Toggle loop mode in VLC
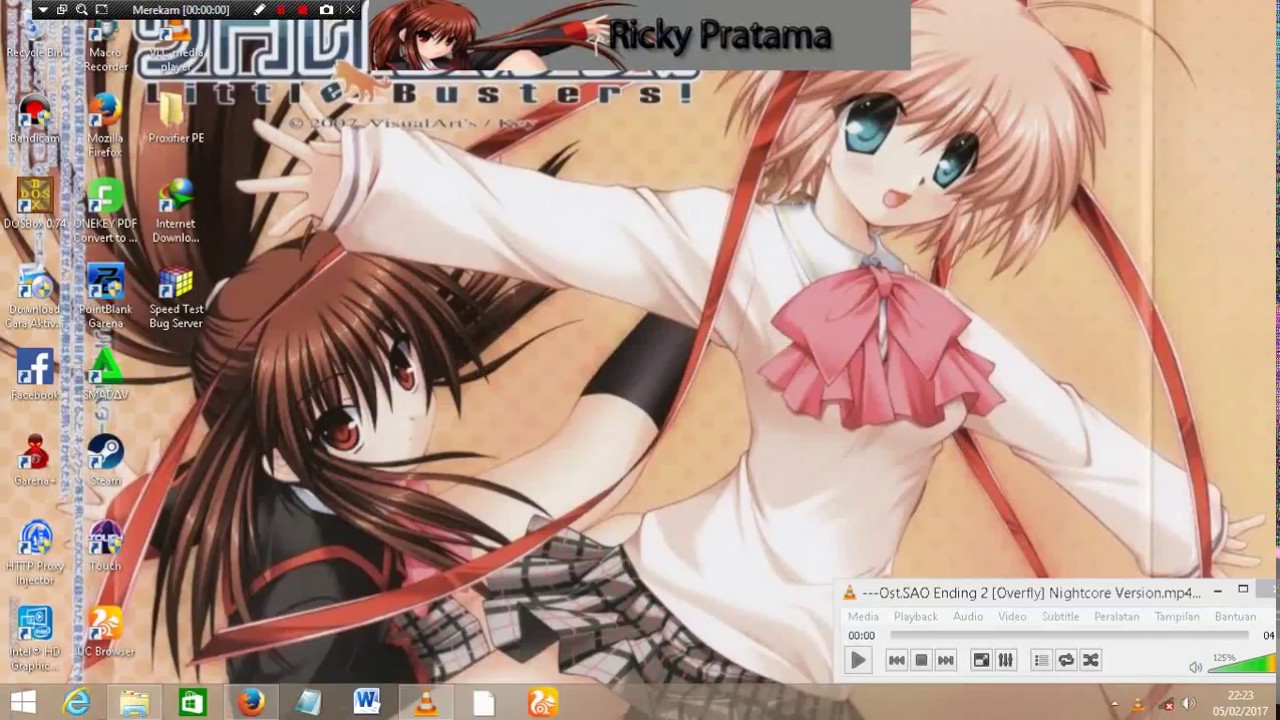Screen dimensions: 1280x720 coord(1066,660)
